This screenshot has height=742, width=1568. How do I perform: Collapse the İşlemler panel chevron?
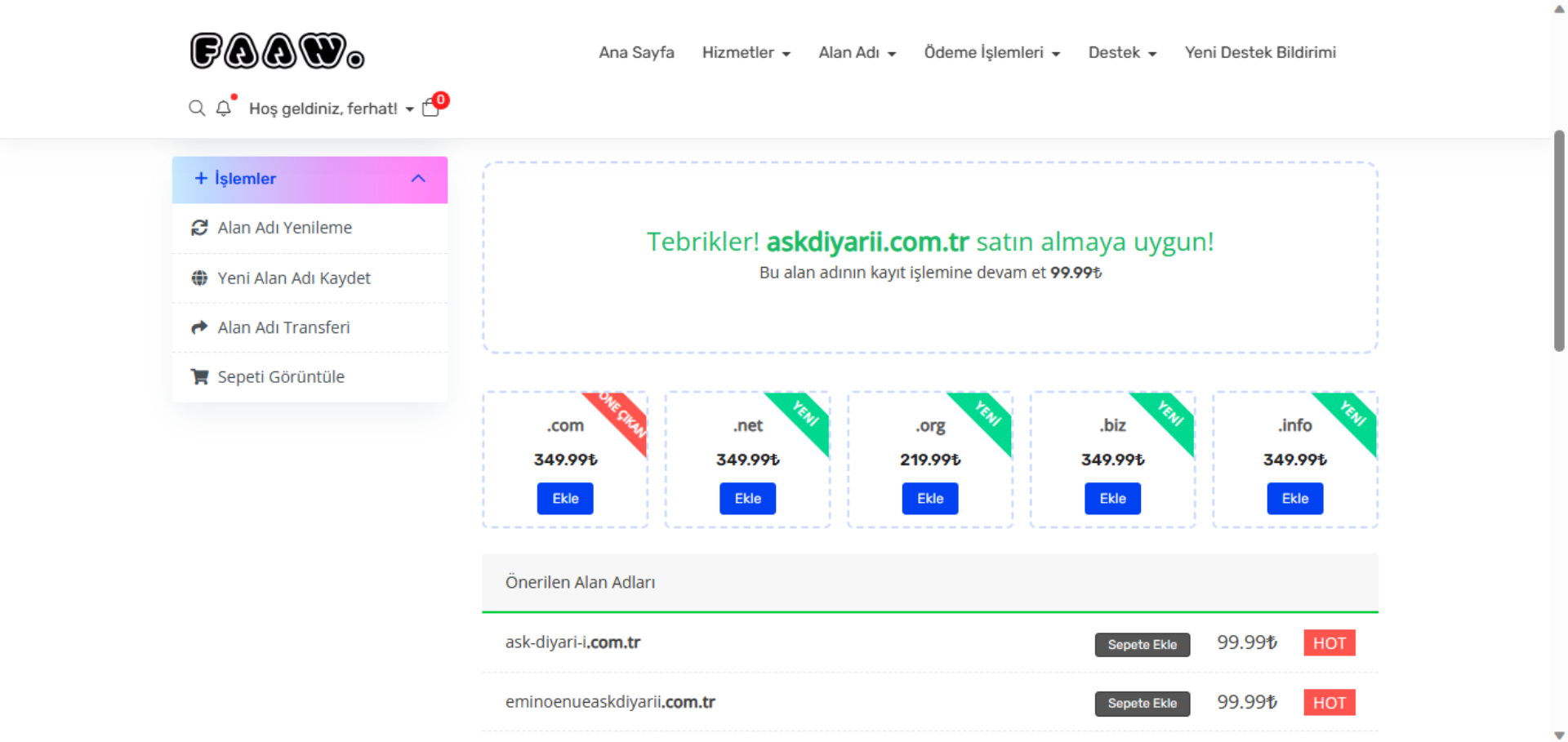[418, 178]
